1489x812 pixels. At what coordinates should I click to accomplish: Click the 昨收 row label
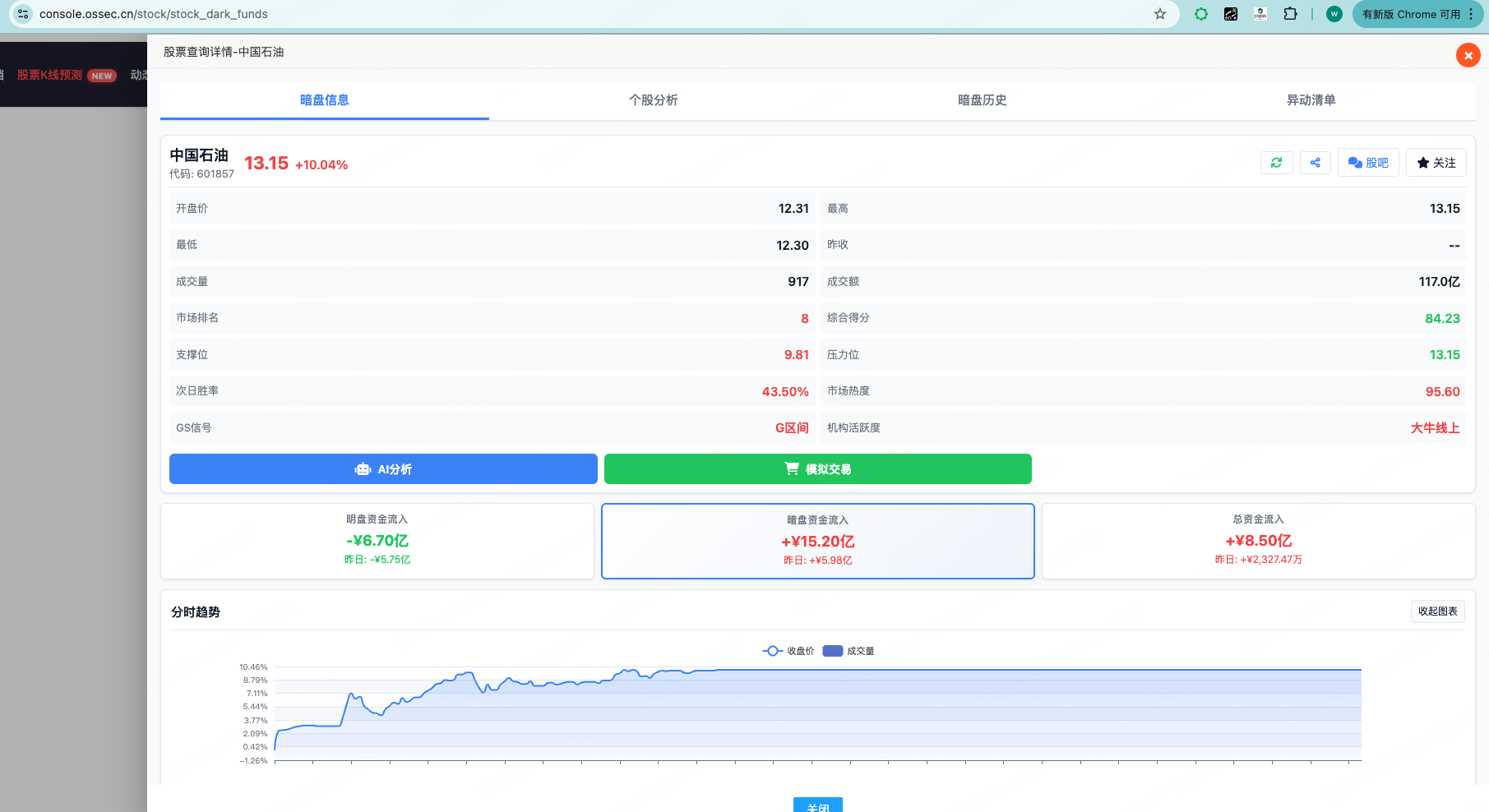tap(838, 245)
